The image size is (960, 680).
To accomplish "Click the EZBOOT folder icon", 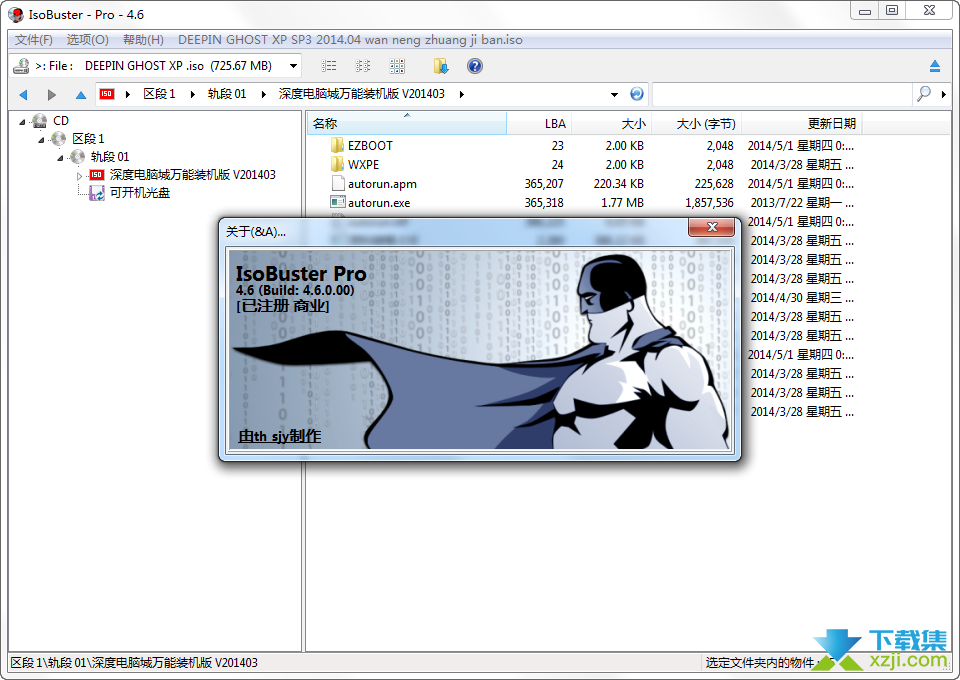I will [x=337, y=145].
